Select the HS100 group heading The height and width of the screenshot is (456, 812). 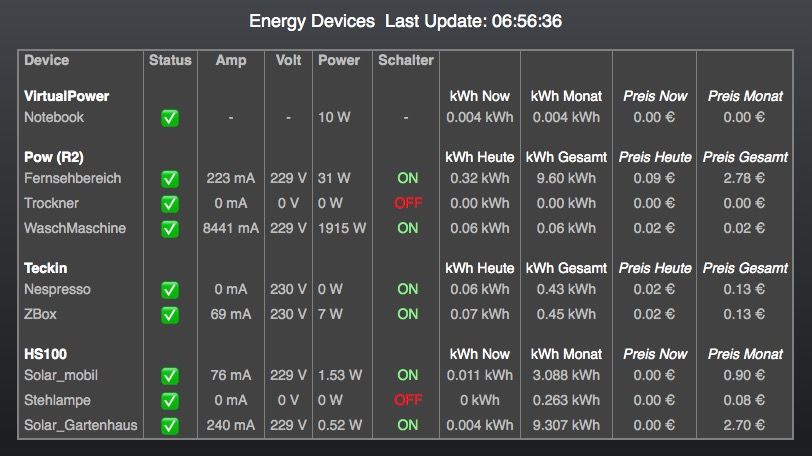(x=46, y=354)
